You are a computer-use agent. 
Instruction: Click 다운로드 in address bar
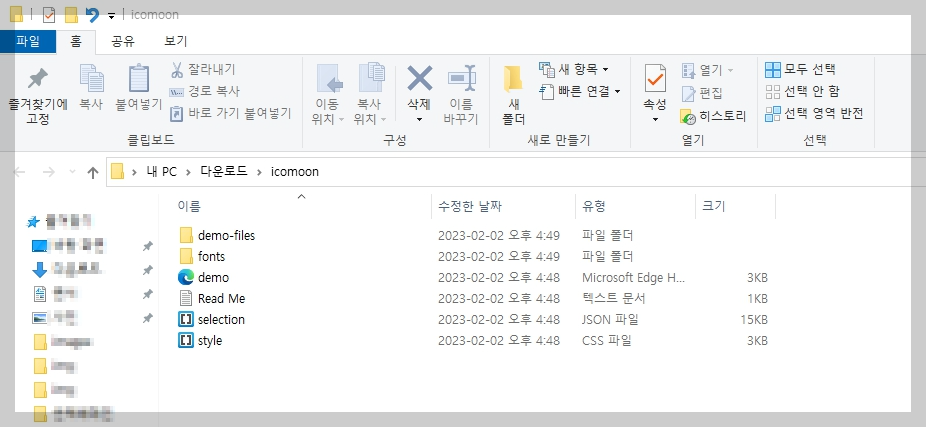(223, 172)
